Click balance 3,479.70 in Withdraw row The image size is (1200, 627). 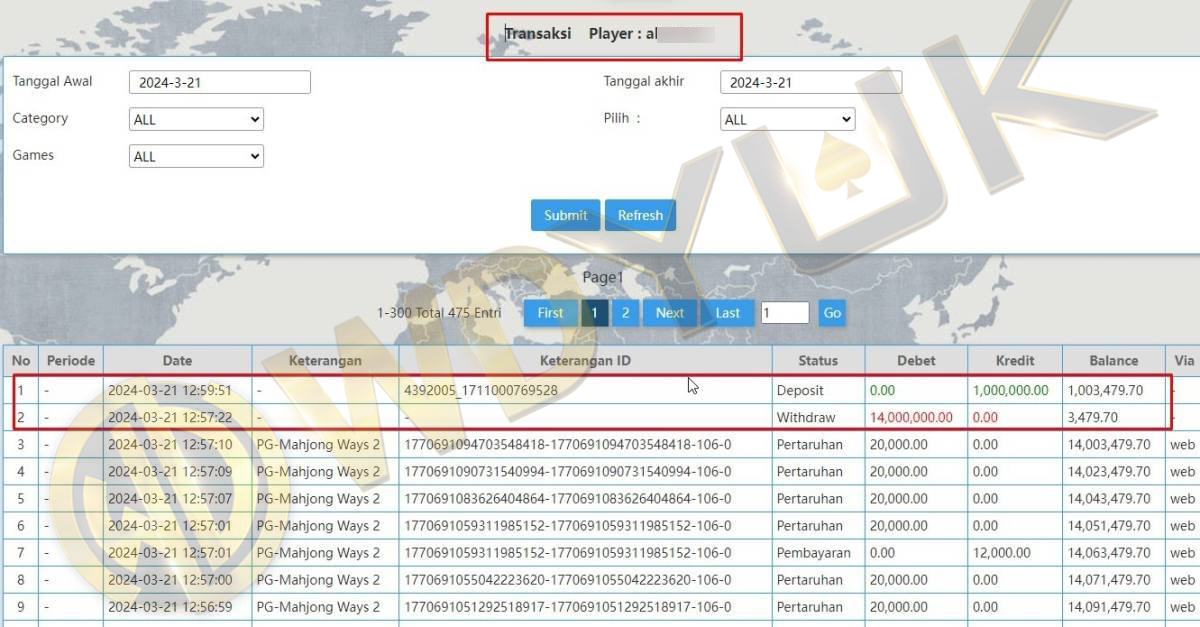(1093, 417)
